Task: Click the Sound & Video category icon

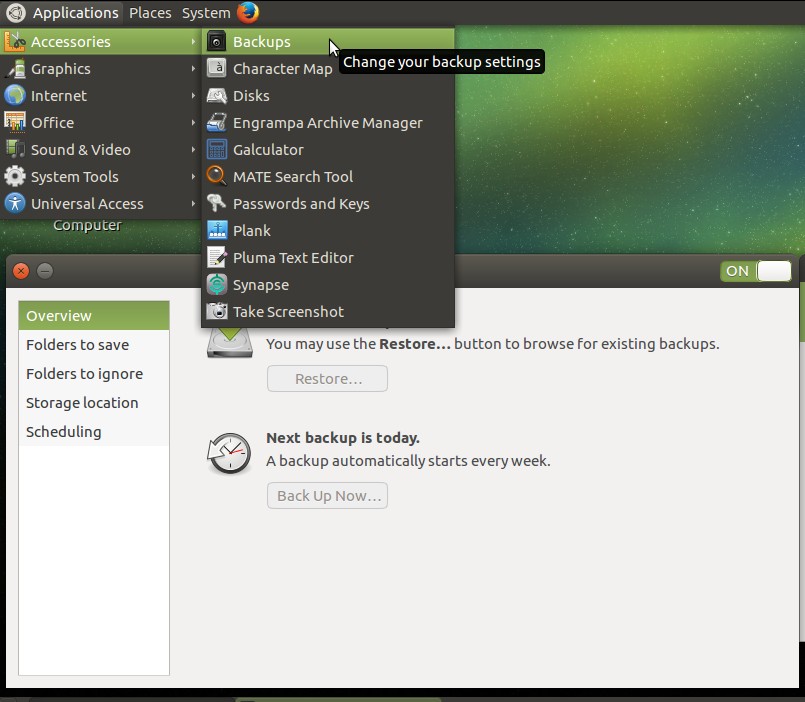Action: (x=15, y=149)
